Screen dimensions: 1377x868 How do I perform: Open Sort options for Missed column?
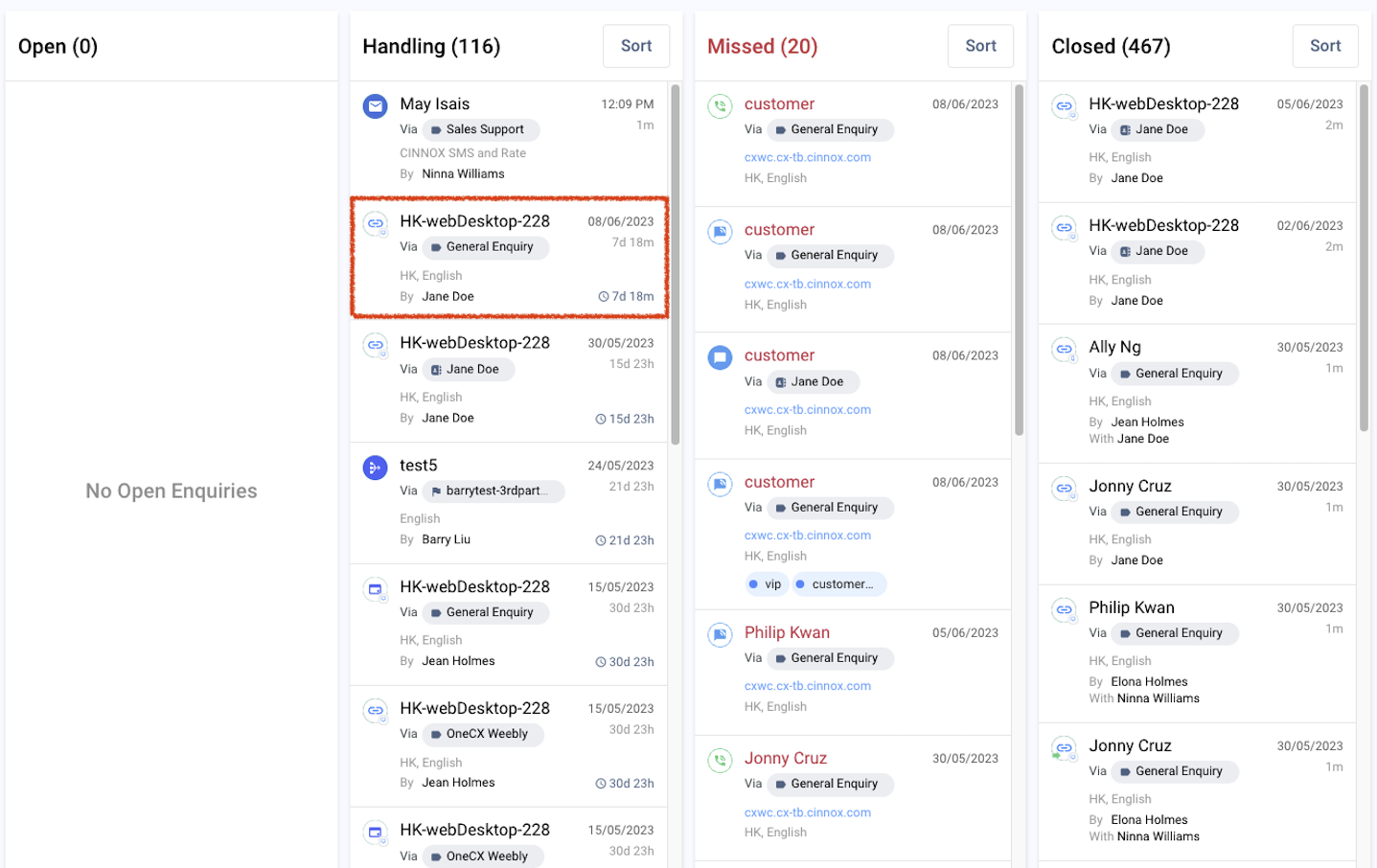[980, 46]
